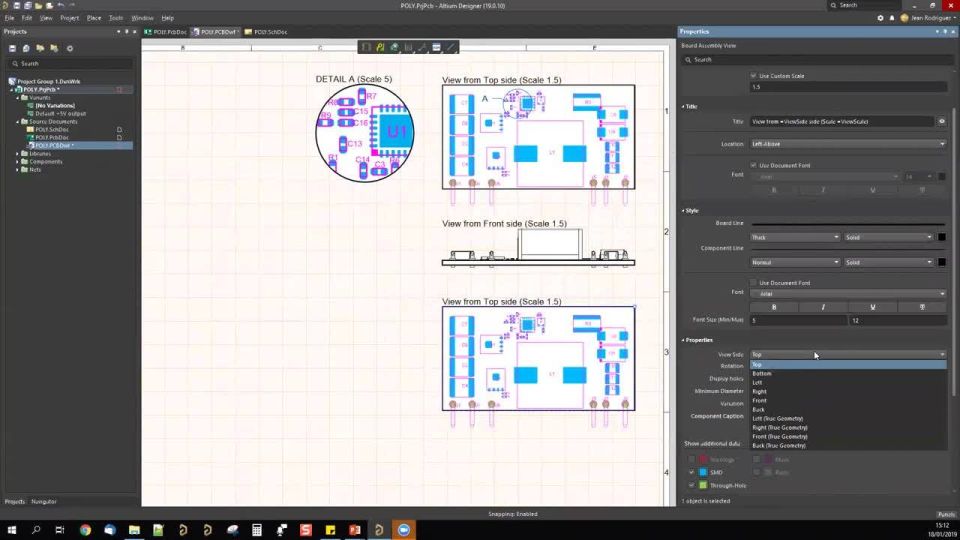Click the custom scale field showing 1.5
Viewport: 960px width, 540px height.
(x=848, y=87)
